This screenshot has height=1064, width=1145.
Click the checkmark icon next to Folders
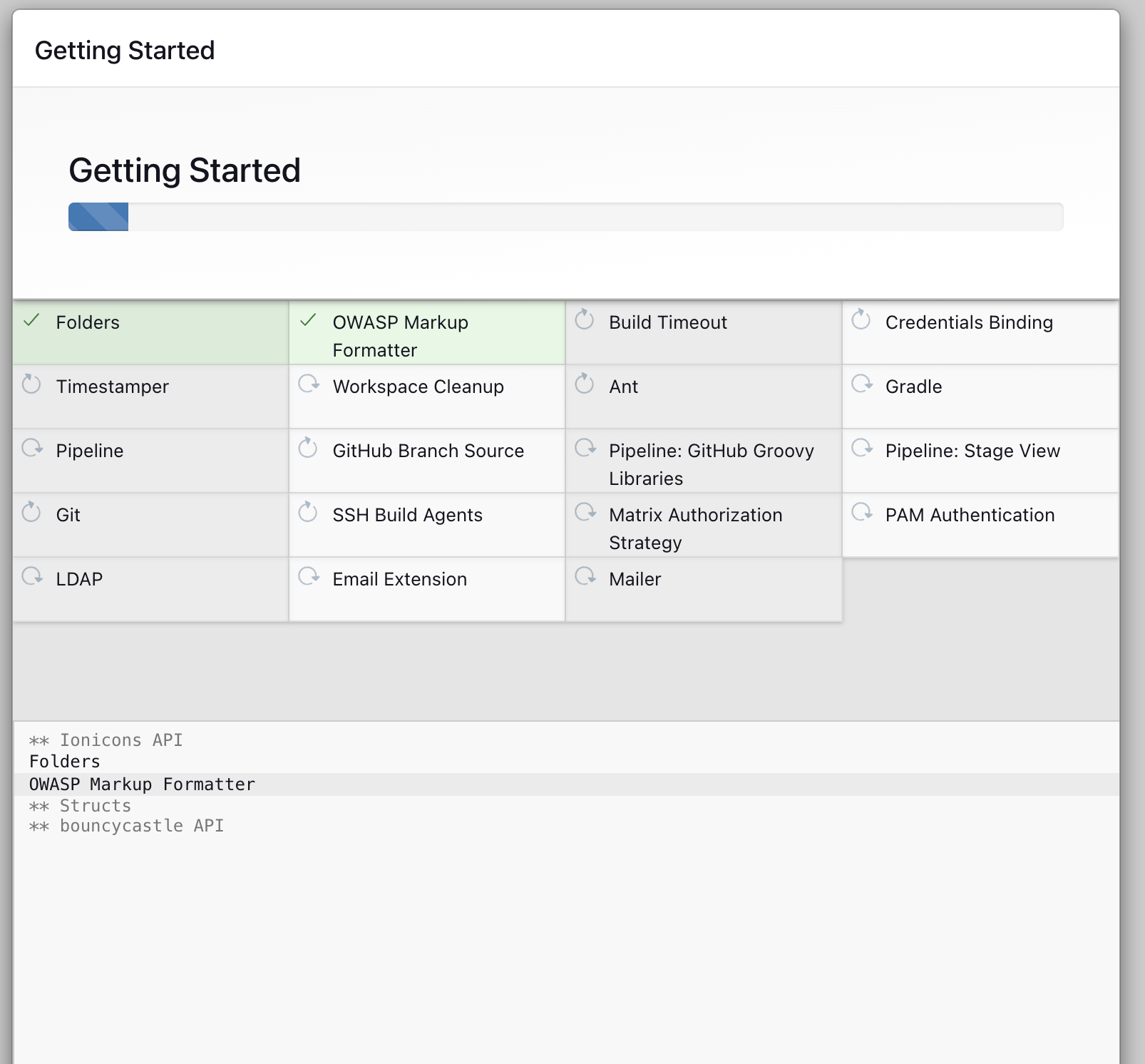[x=31, y=321]
